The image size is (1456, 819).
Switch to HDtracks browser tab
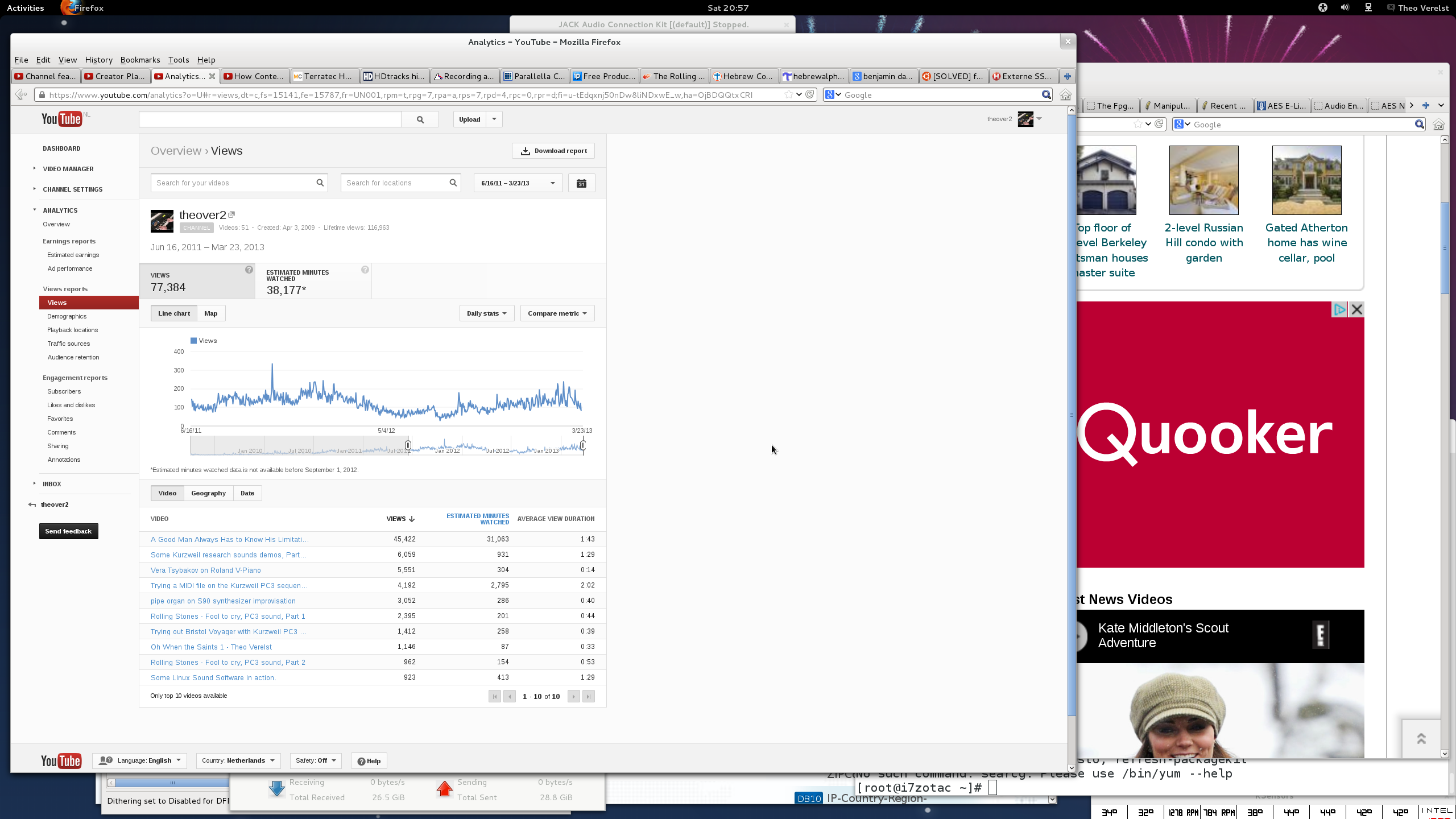click(394, 76)
